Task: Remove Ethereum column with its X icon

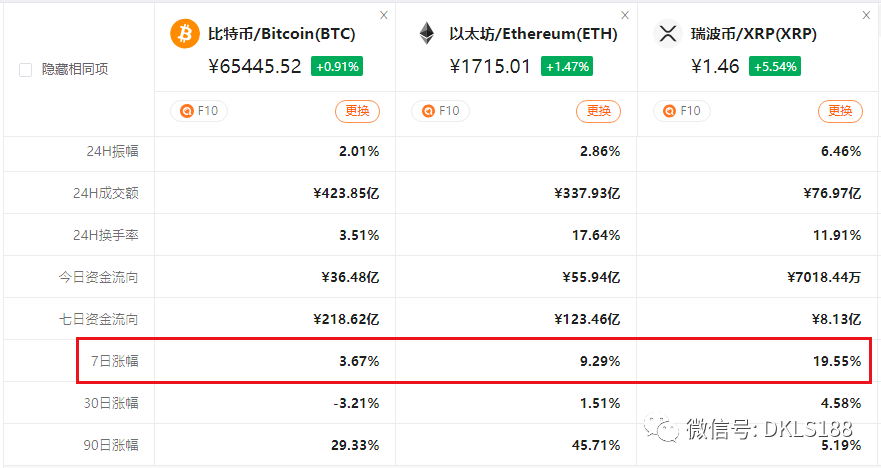Action: tap(625, 15)
